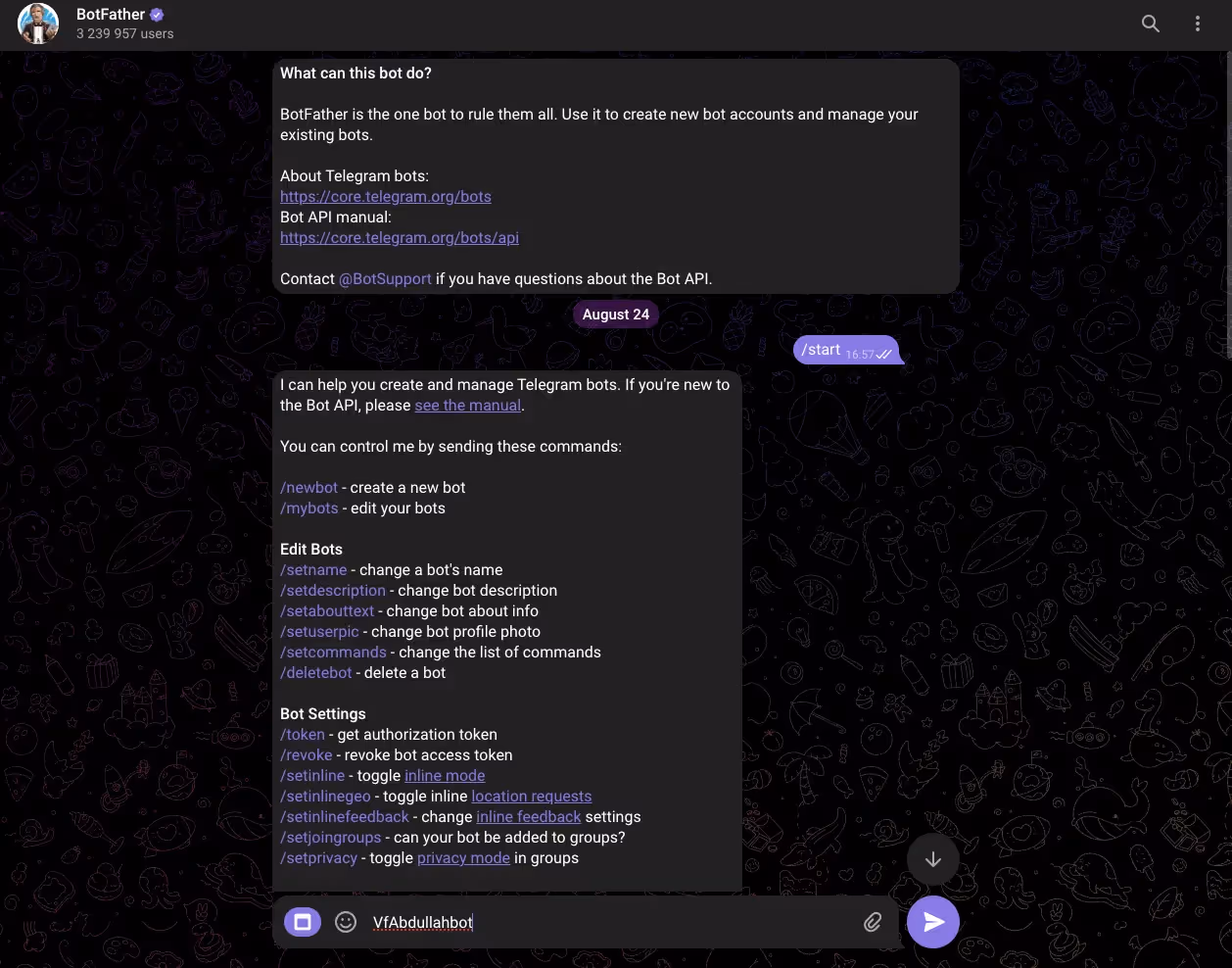This screenshot has height=968, width=1232.
Task: Click the /setprivacy command
Action: [319, 858]
